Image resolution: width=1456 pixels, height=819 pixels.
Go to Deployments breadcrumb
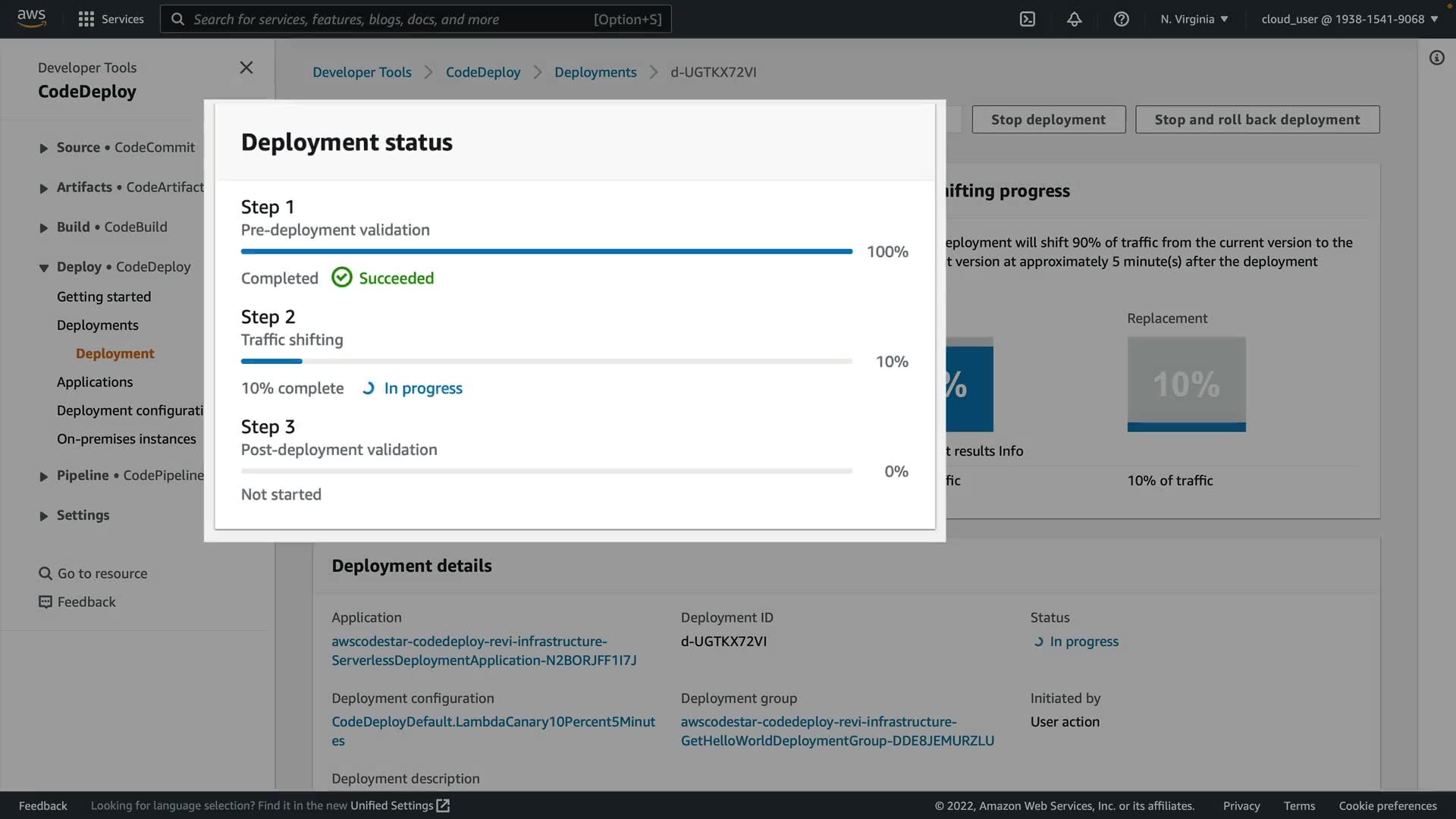595,72
